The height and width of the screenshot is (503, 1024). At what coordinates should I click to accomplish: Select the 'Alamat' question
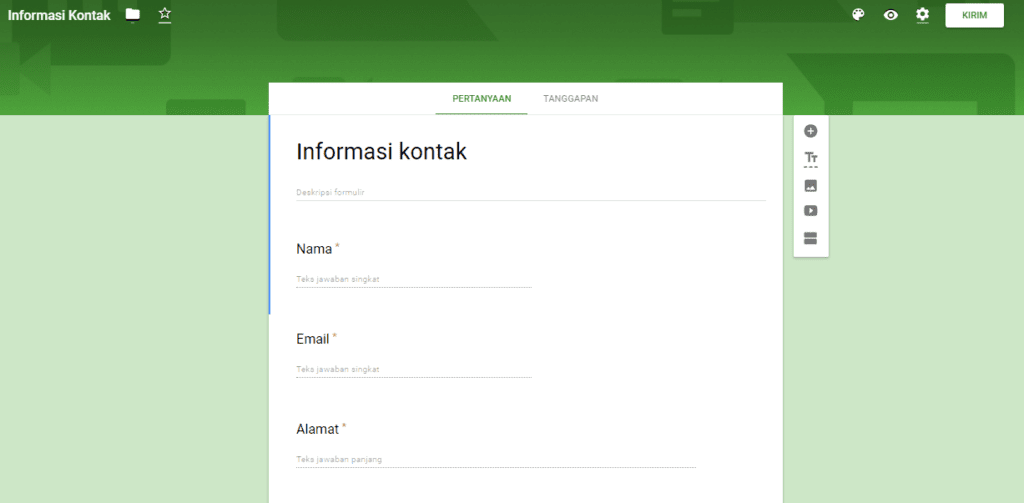point(317,429)
